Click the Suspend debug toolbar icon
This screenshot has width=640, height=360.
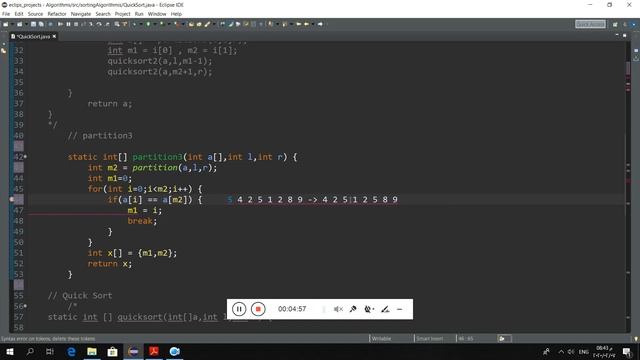tap(68, 24)
